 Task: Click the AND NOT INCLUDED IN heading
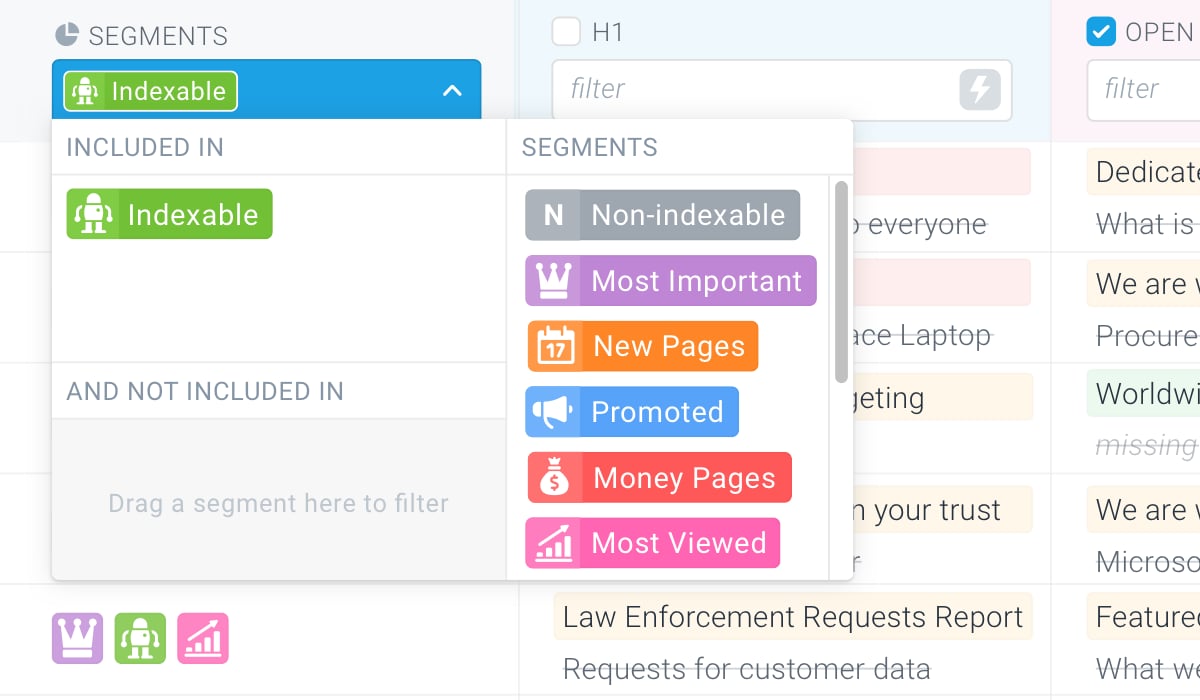pos(205,391)
